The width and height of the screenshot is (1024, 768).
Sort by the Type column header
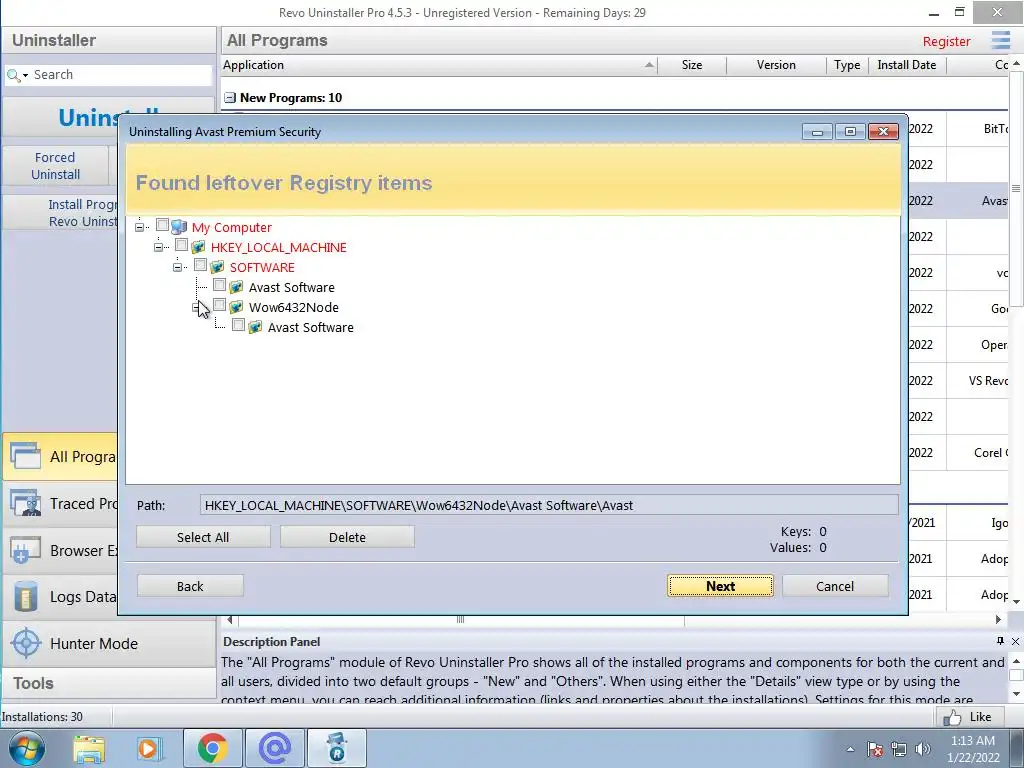coord(847,65)
